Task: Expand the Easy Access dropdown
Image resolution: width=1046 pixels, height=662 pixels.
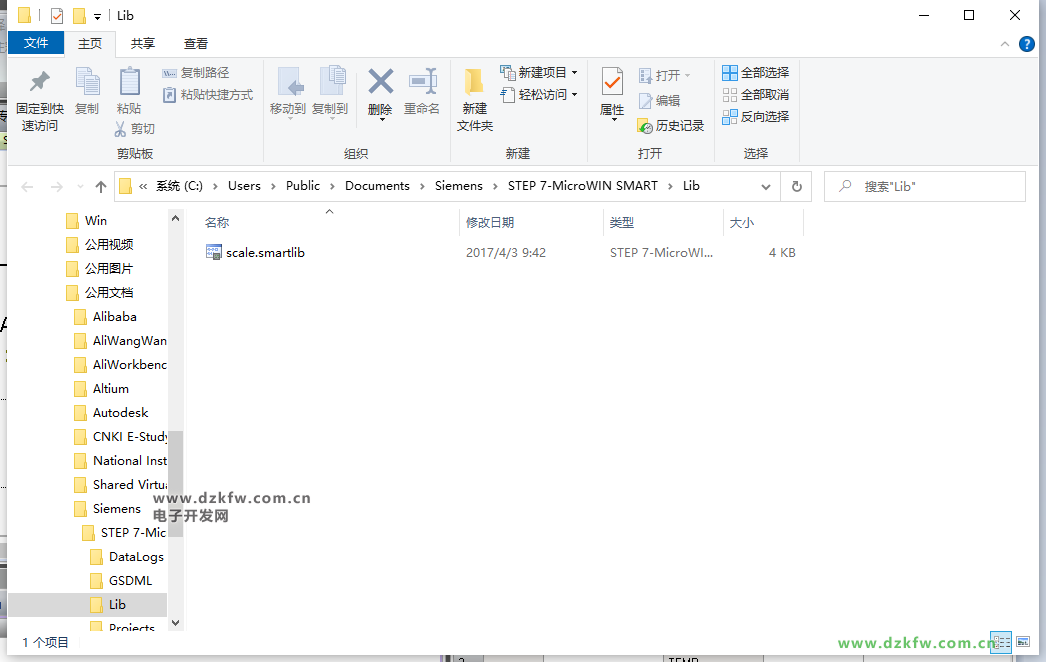Action: pos(574,95)
